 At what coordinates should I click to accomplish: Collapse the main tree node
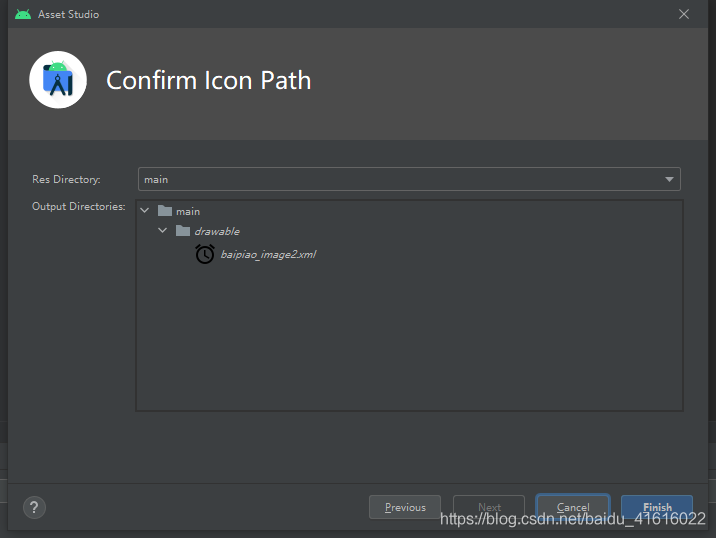click(145, 211)
